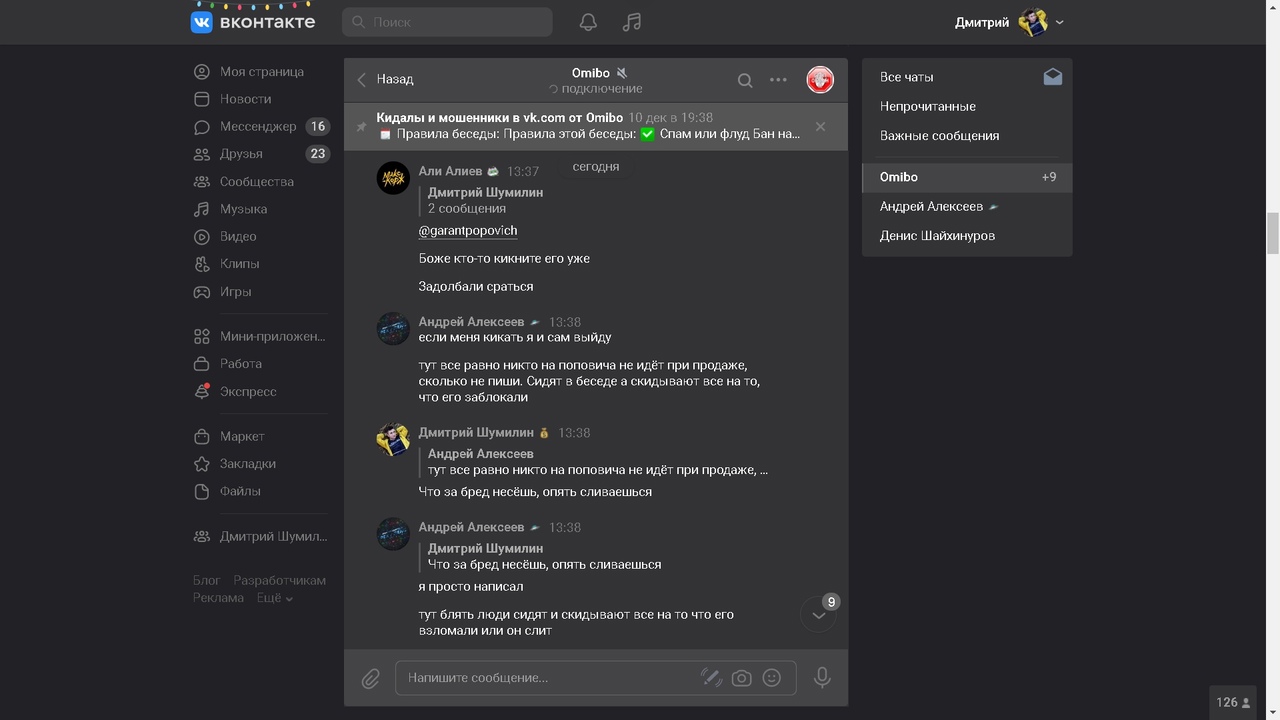Click the Поиск search box

click(x=448, y=22)
